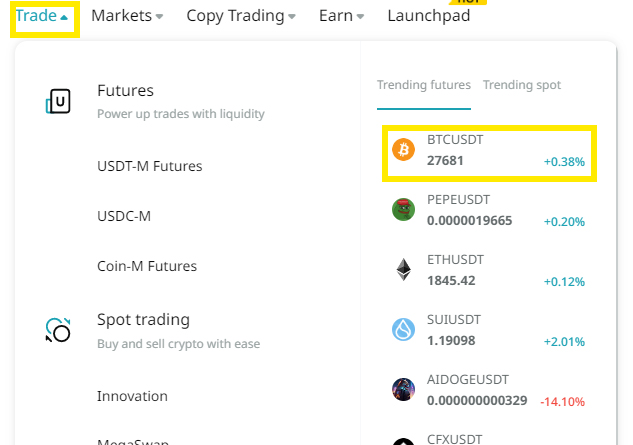
Task: Click the Bitcoin coin icon
Action: click(404, 150)
